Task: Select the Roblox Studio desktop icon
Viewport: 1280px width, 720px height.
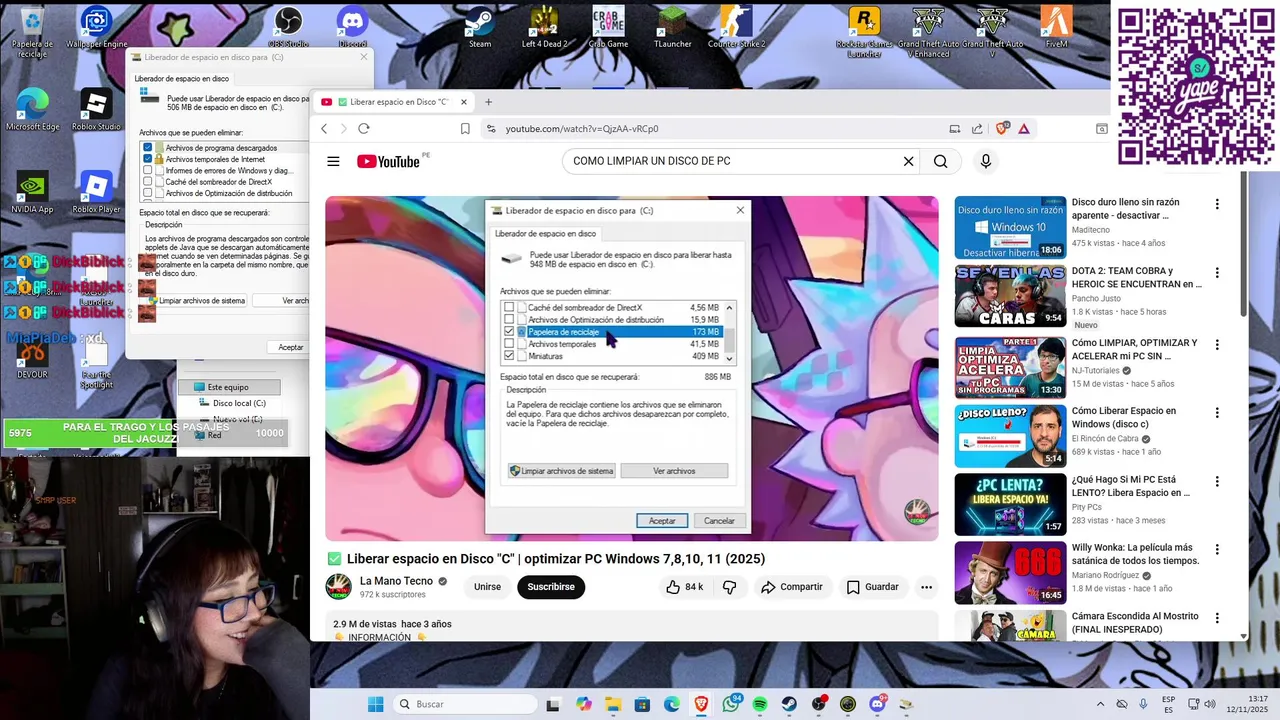Action: pyautogui.click(x=96, y=110)
